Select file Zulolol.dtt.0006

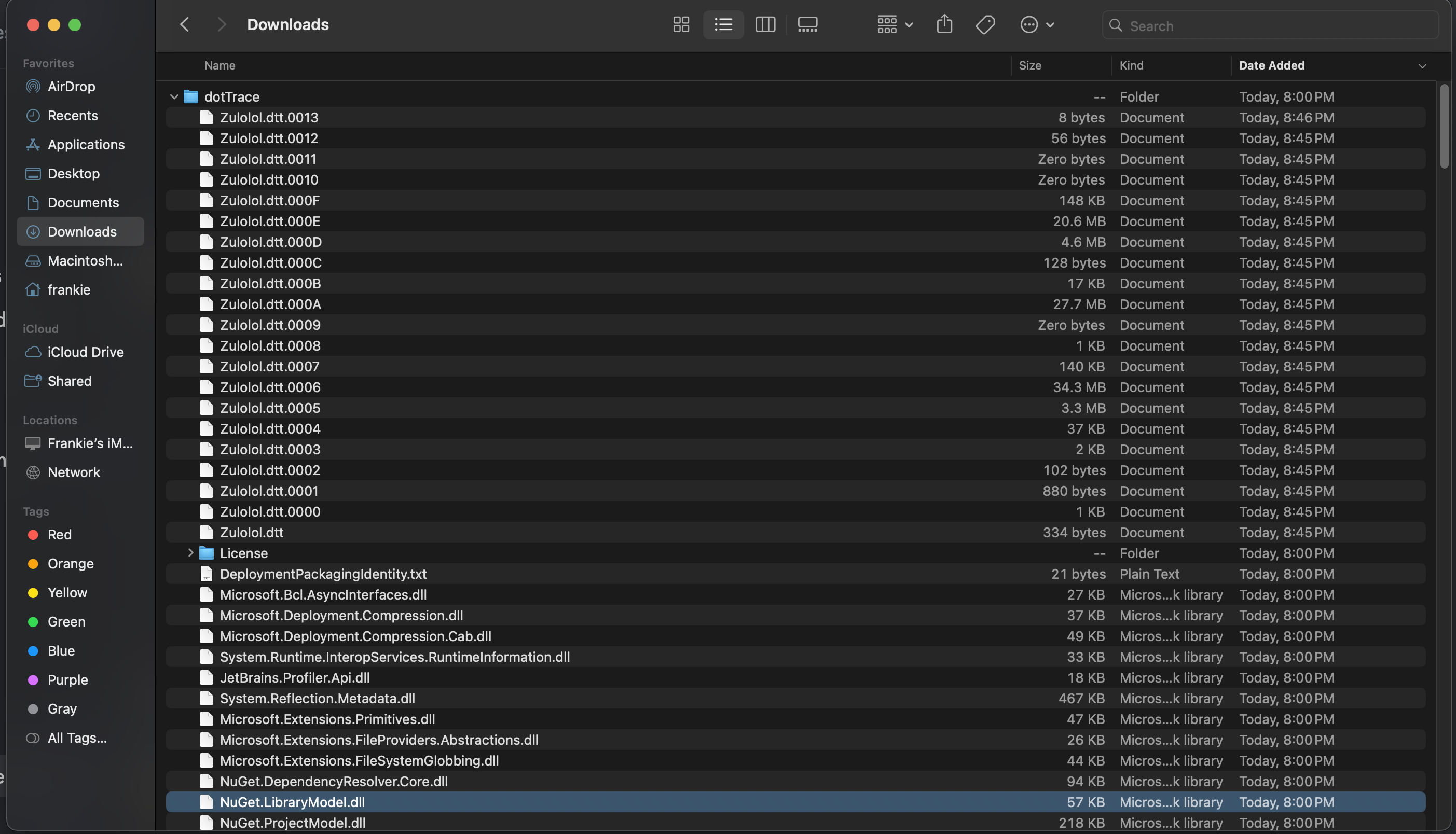tap(795, 387)
